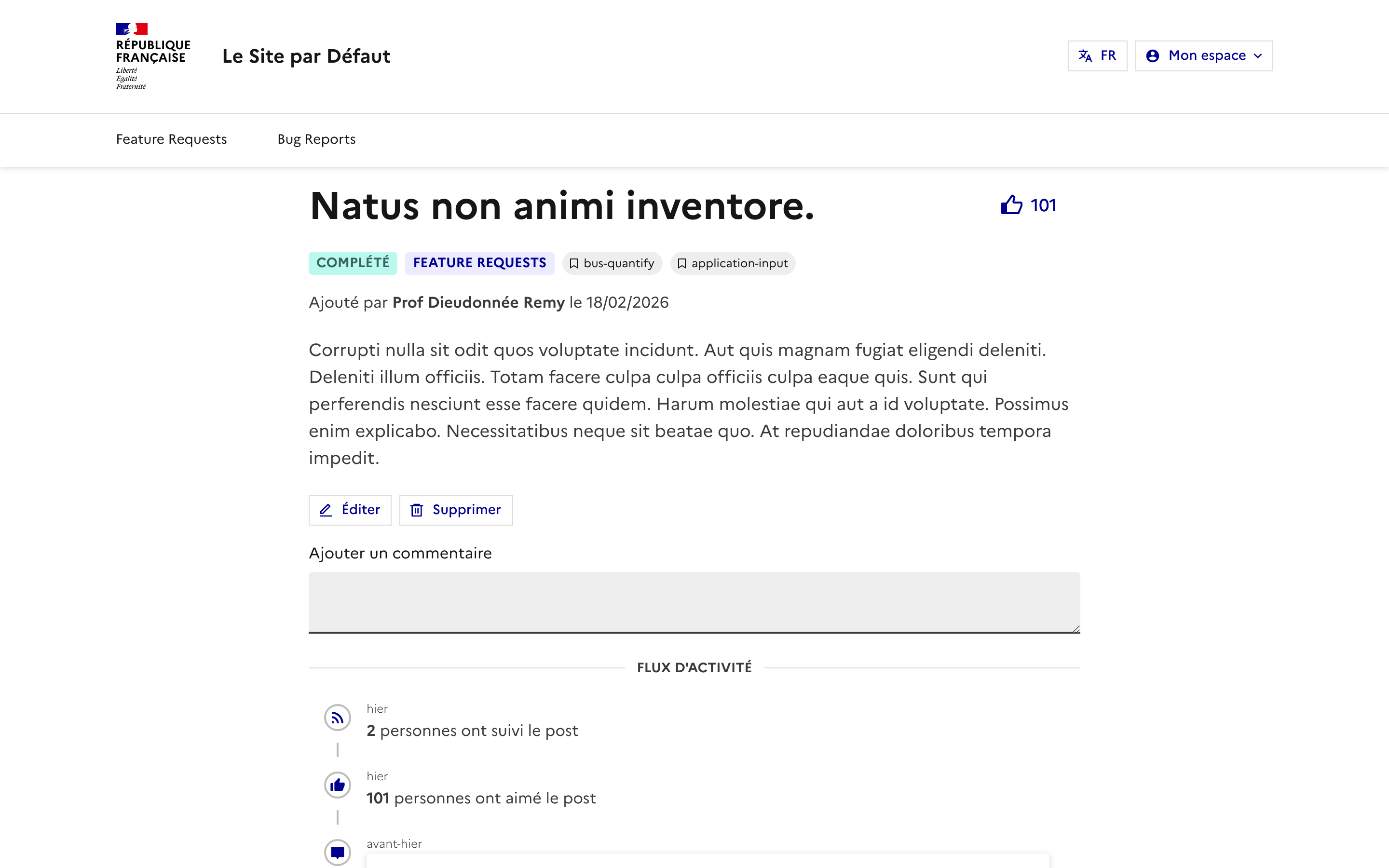Click the FEATURE REQUESTS category badge

point(480,262)
